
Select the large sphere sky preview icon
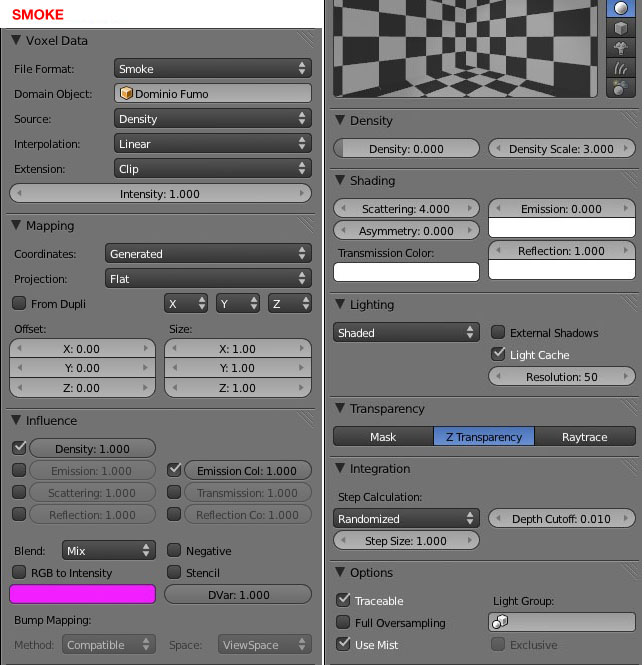point(621,88)
